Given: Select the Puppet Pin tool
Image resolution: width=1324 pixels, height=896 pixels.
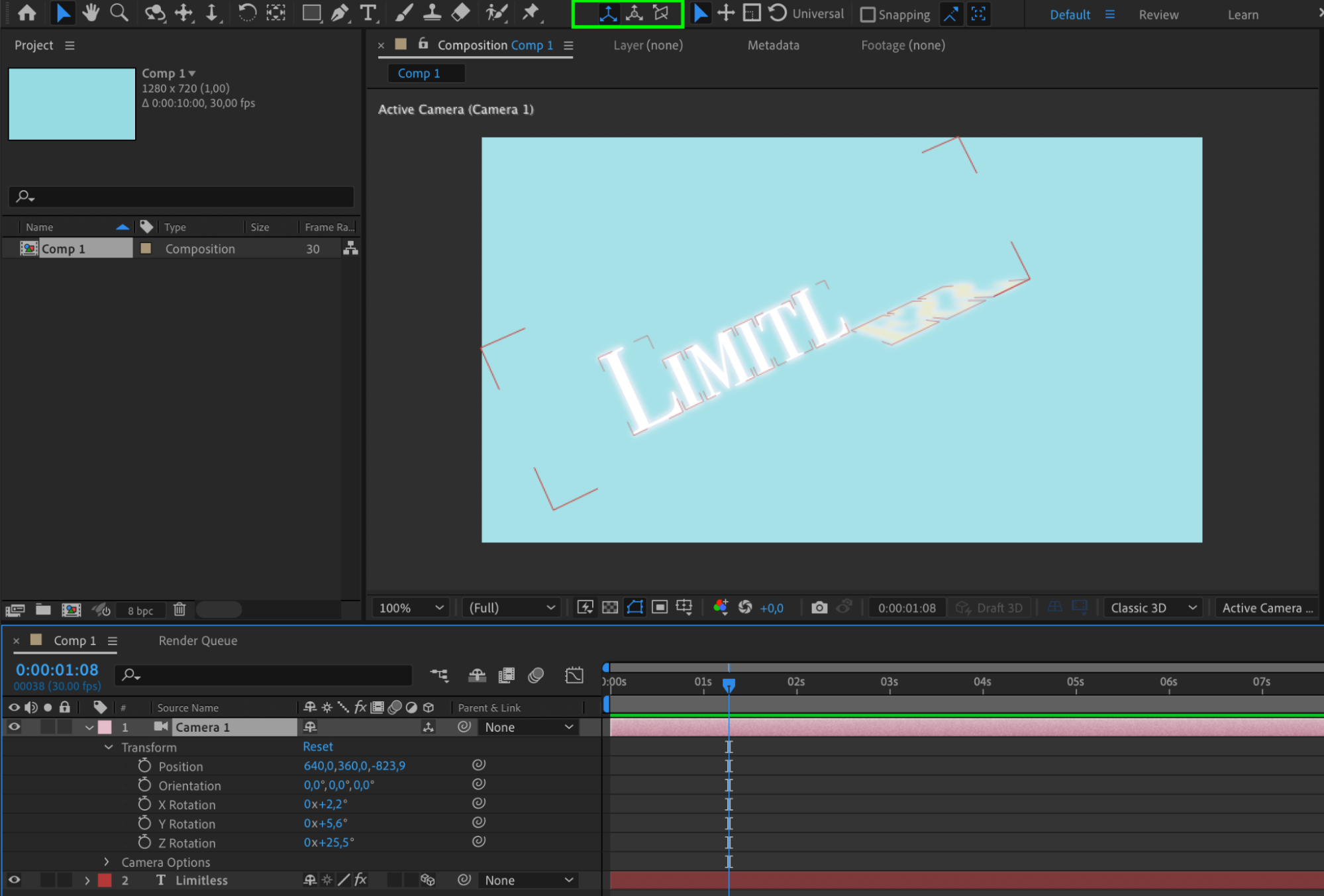Looking at the screenshot, I should coord(531,13).
